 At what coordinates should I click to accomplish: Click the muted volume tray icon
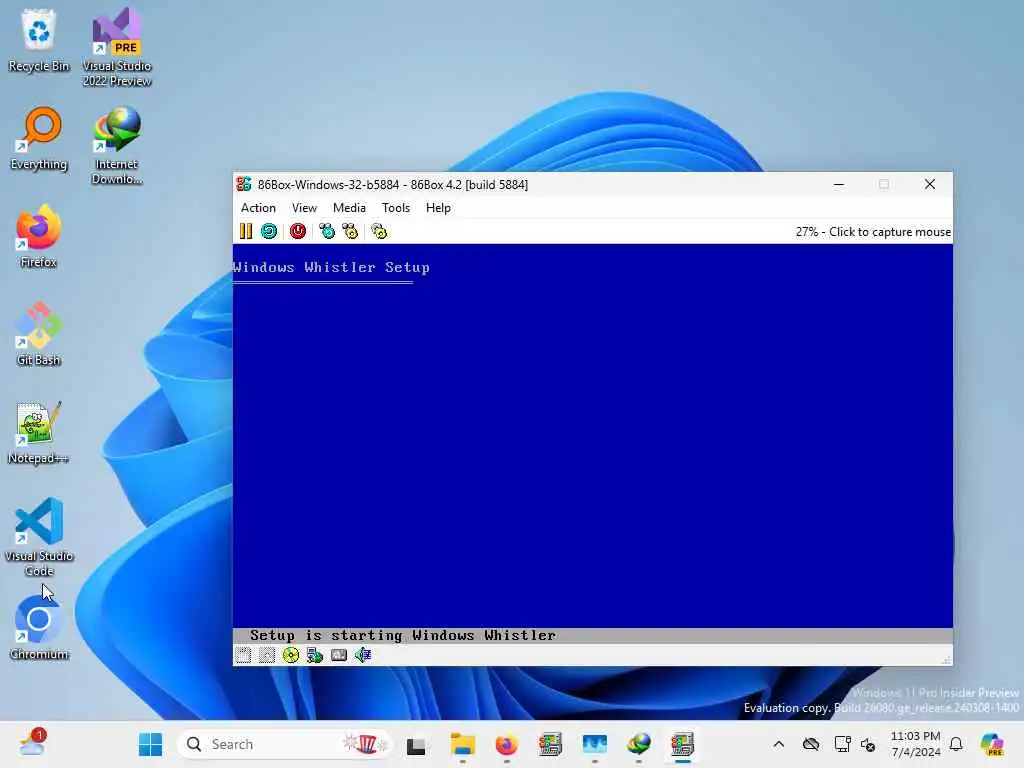868,744
